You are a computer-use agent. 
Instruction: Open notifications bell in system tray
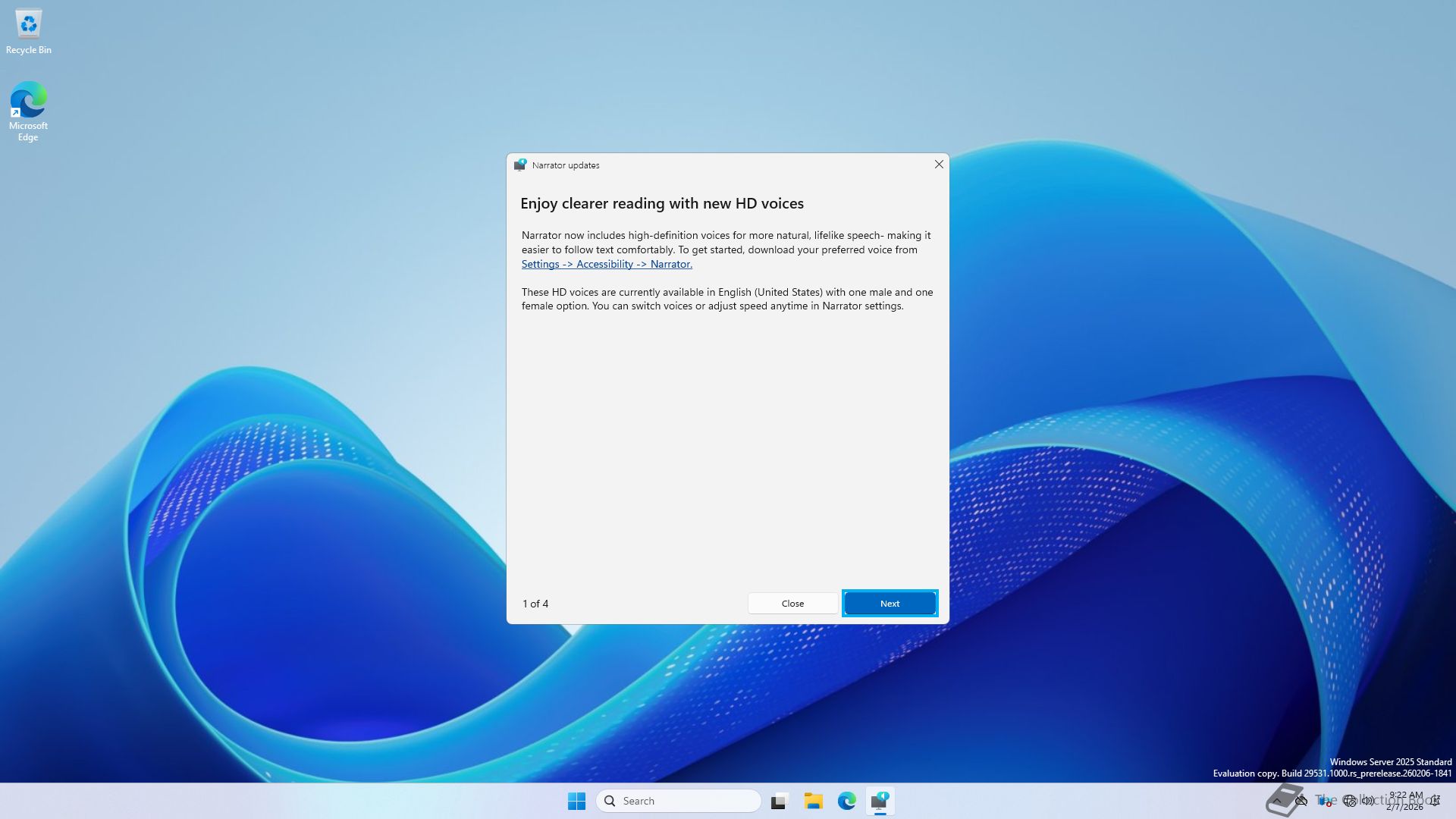(1436, 801)
